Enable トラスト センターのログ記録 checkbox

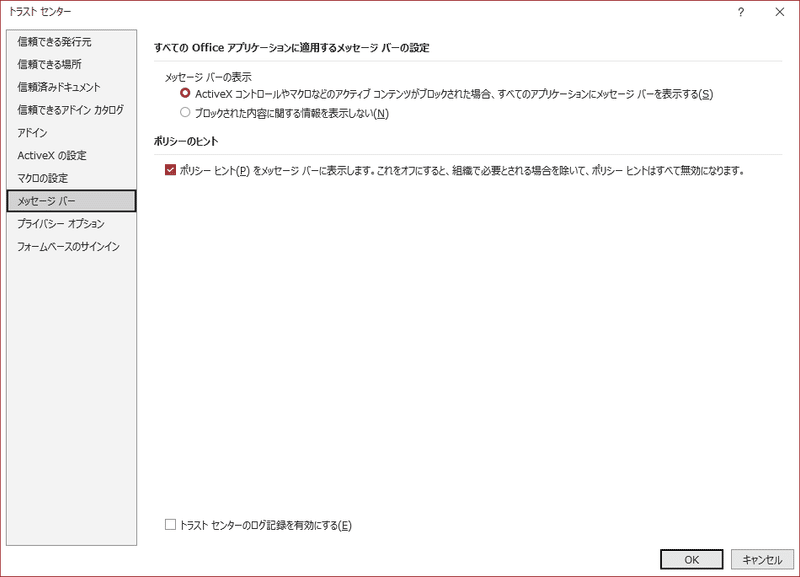[x=170, y=524]
